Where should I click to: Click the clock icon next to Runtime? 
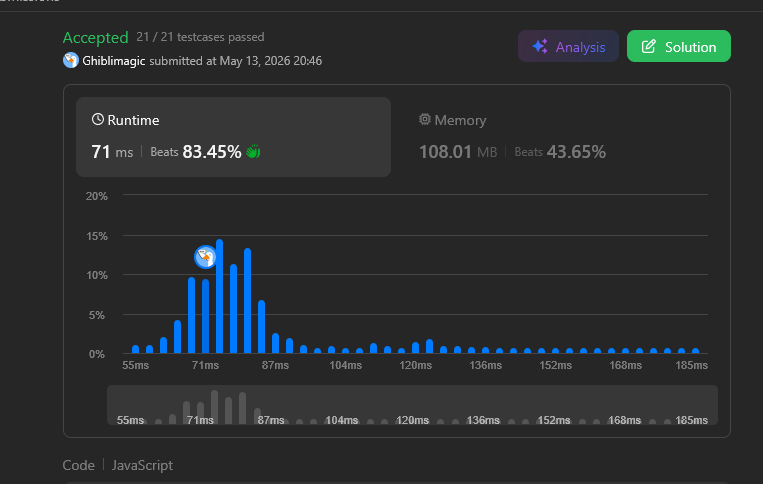point(98,119)
